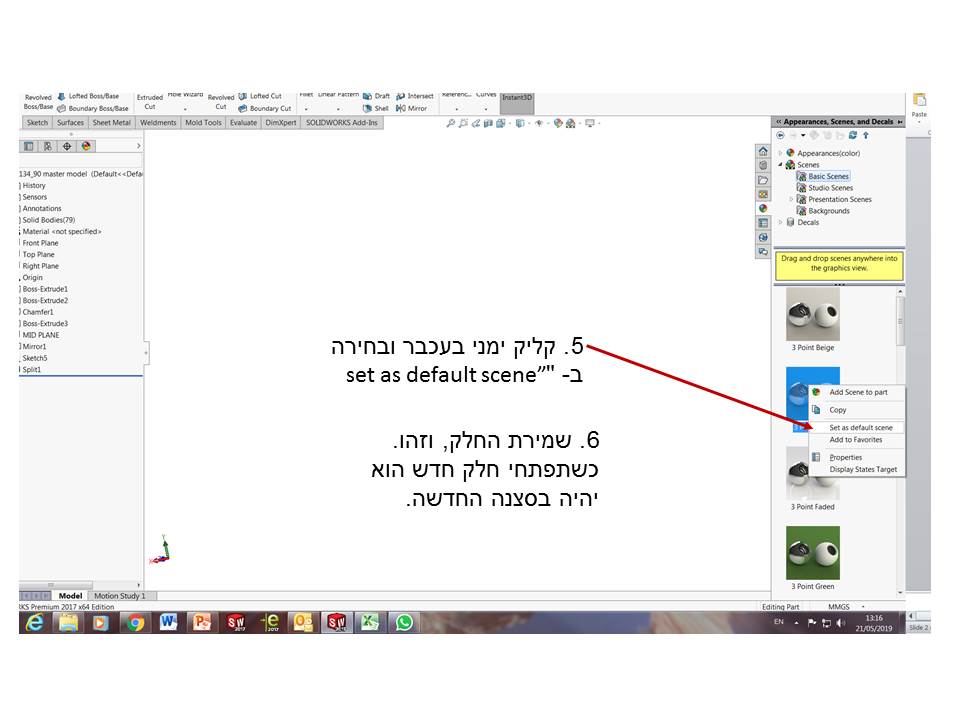Viewport: 960px width, 720px height.
Task: Collapse the Scenes tree node
Action: coord(780,165)
